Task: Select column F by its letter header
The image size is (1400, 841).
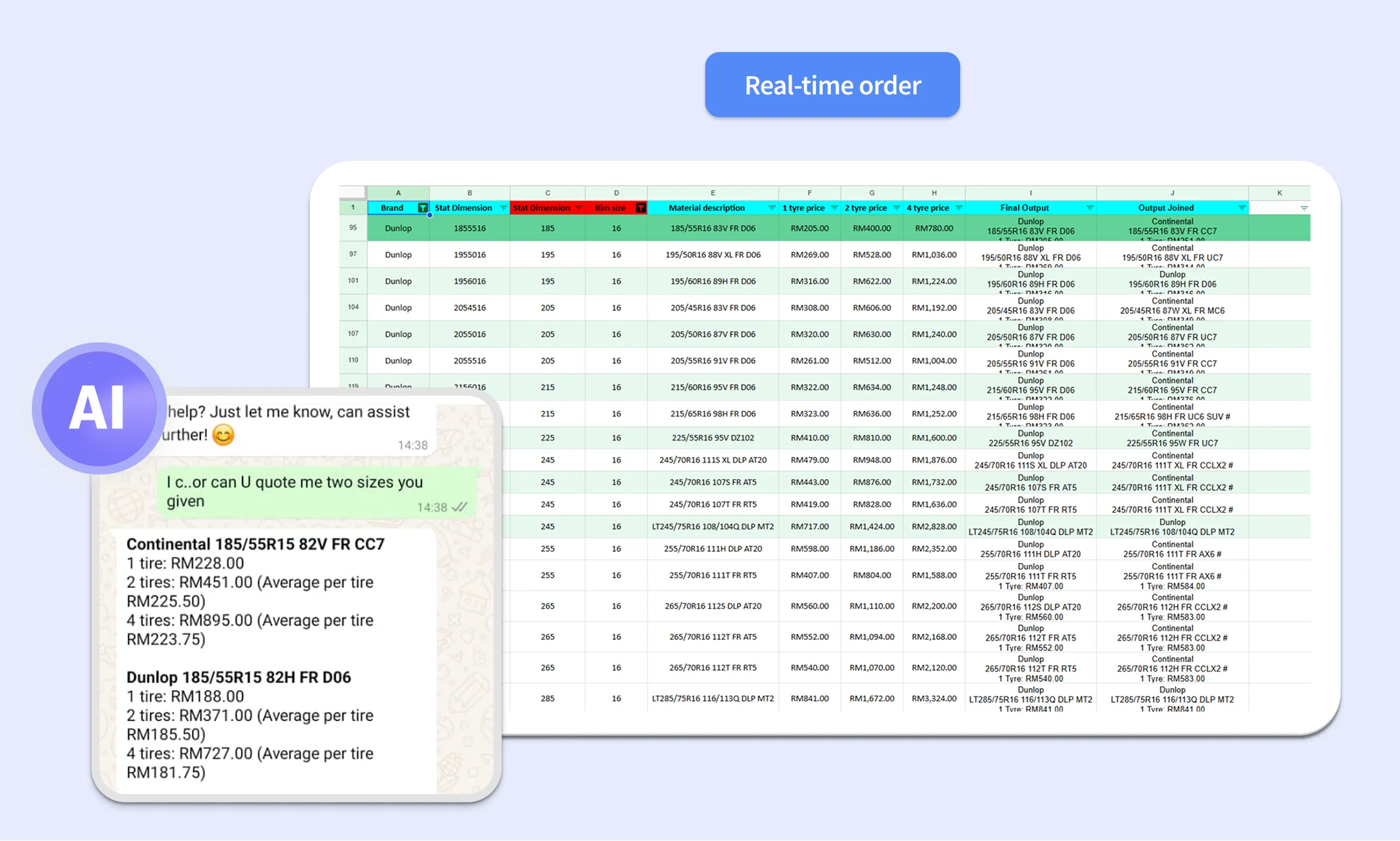Action: click(809, 193)
